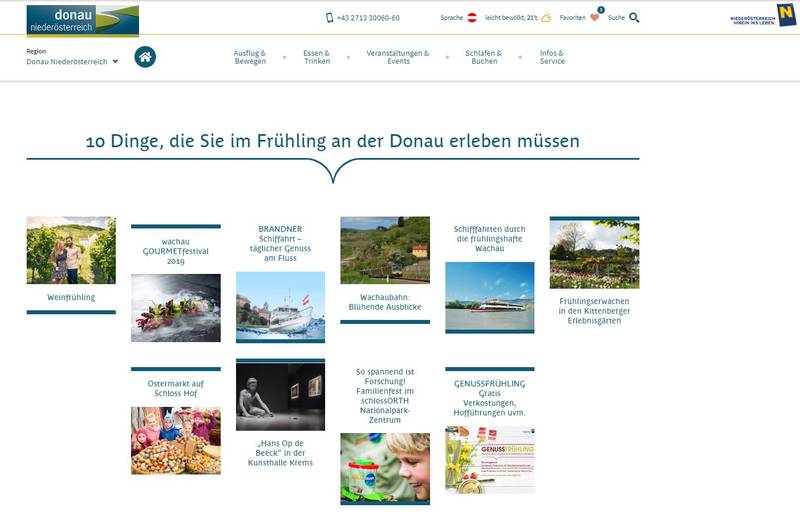Expand the Veranstaltungen & Events menu
Viewport: 800px width, 516px height.
click(398, 57)
